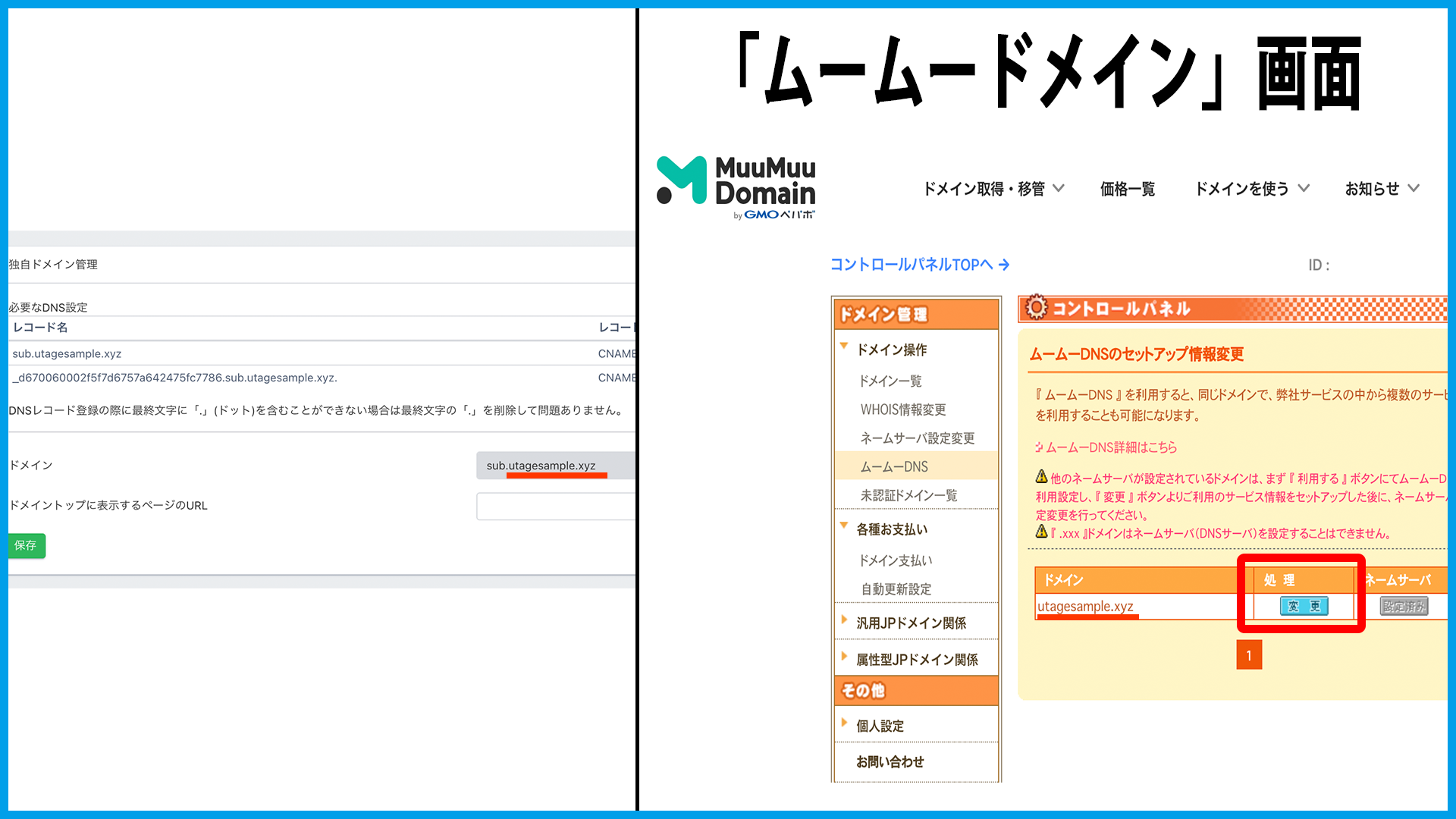Click the green 保存 button
The width and height of the screenshot is (1456, 819).
[26, 545]
